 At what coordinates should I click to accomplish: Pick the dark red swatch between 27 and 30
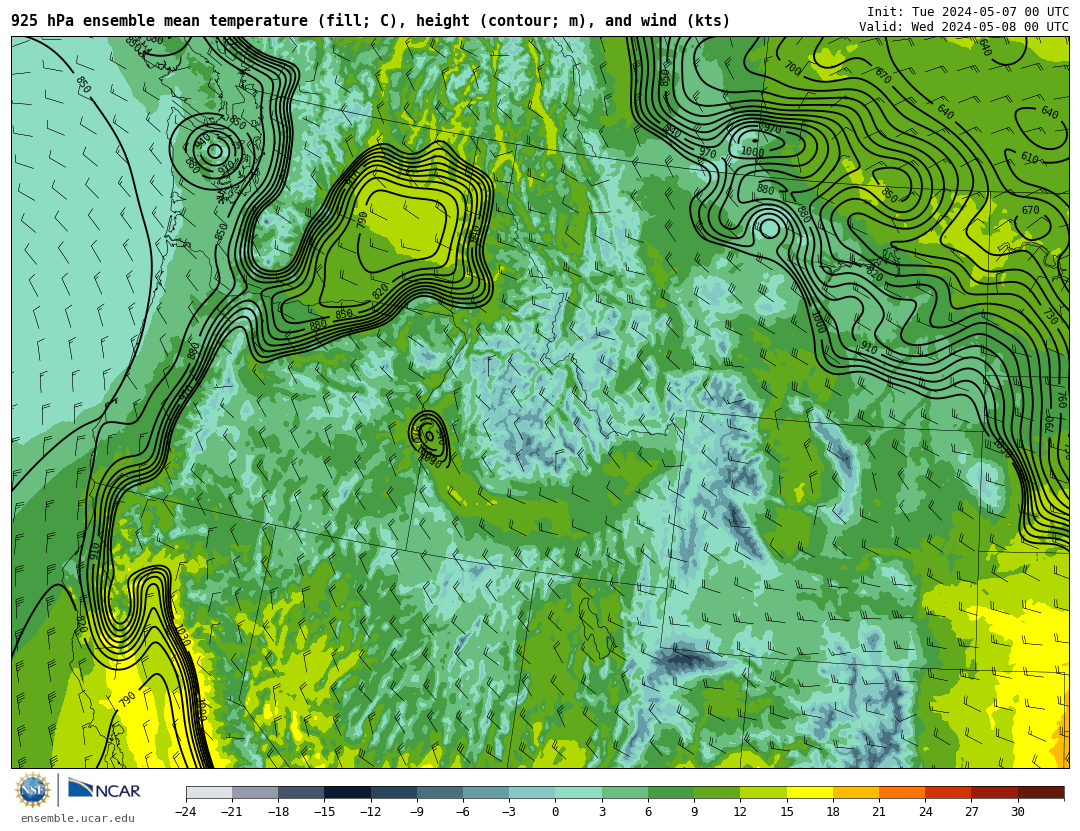[x=994, y=792]
